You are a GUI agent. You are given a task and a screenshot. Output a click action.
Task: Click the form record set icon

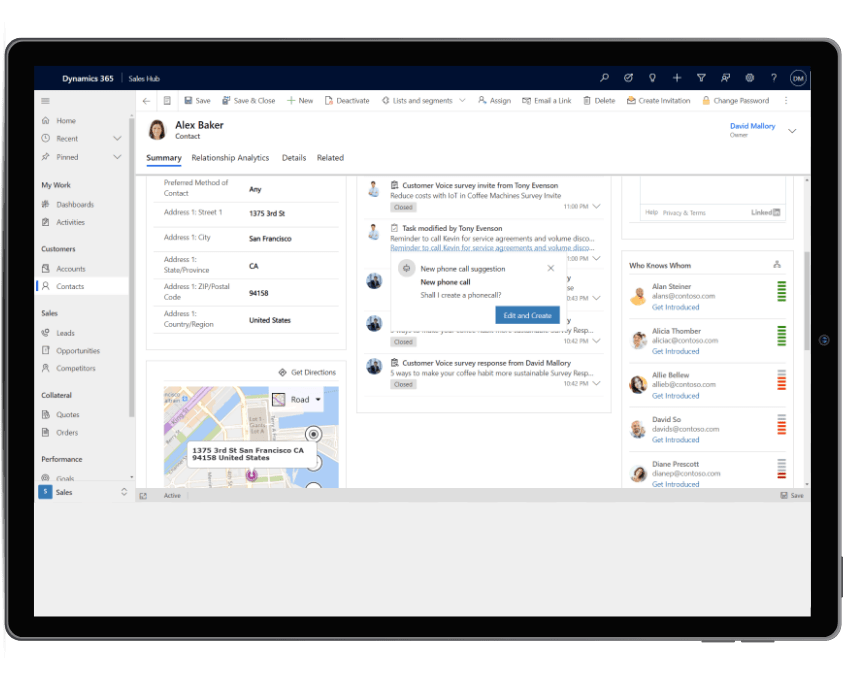(x=167, y=101)
